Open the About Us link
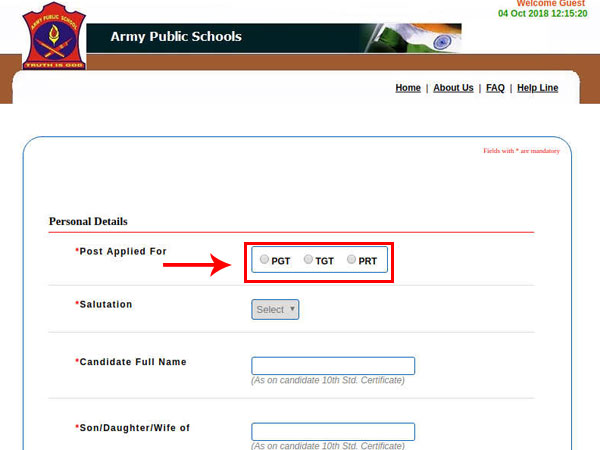This screenshot has width=600, height=450. tap(453, 88)
